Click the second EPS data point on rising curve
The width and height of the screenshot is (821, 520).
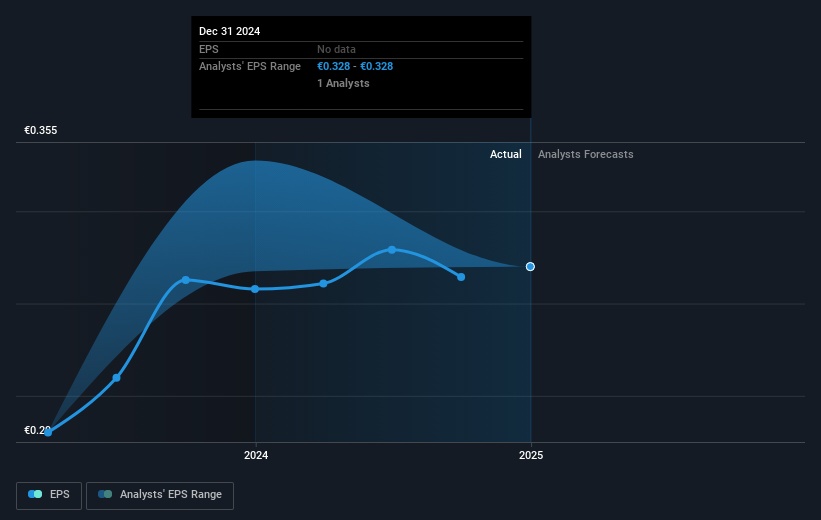(x=117, y=378)
